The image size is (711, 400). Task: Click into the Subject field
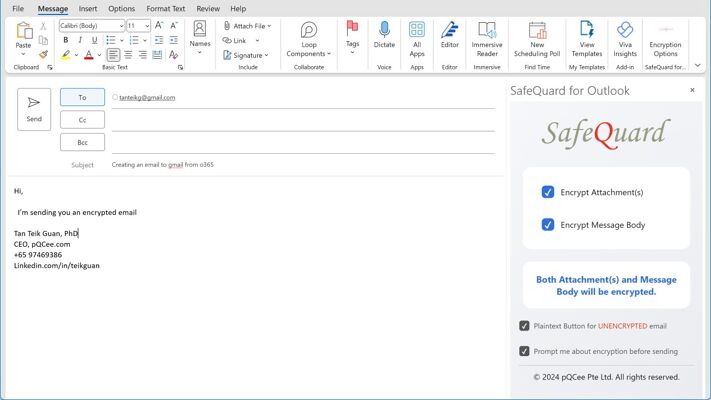pyautogui.click(x=300, y=165)
